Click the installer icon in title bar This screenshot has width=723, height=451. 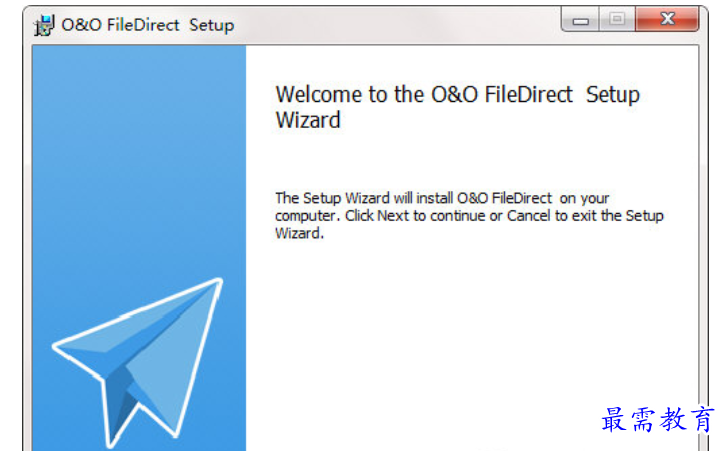click(45, 25)
